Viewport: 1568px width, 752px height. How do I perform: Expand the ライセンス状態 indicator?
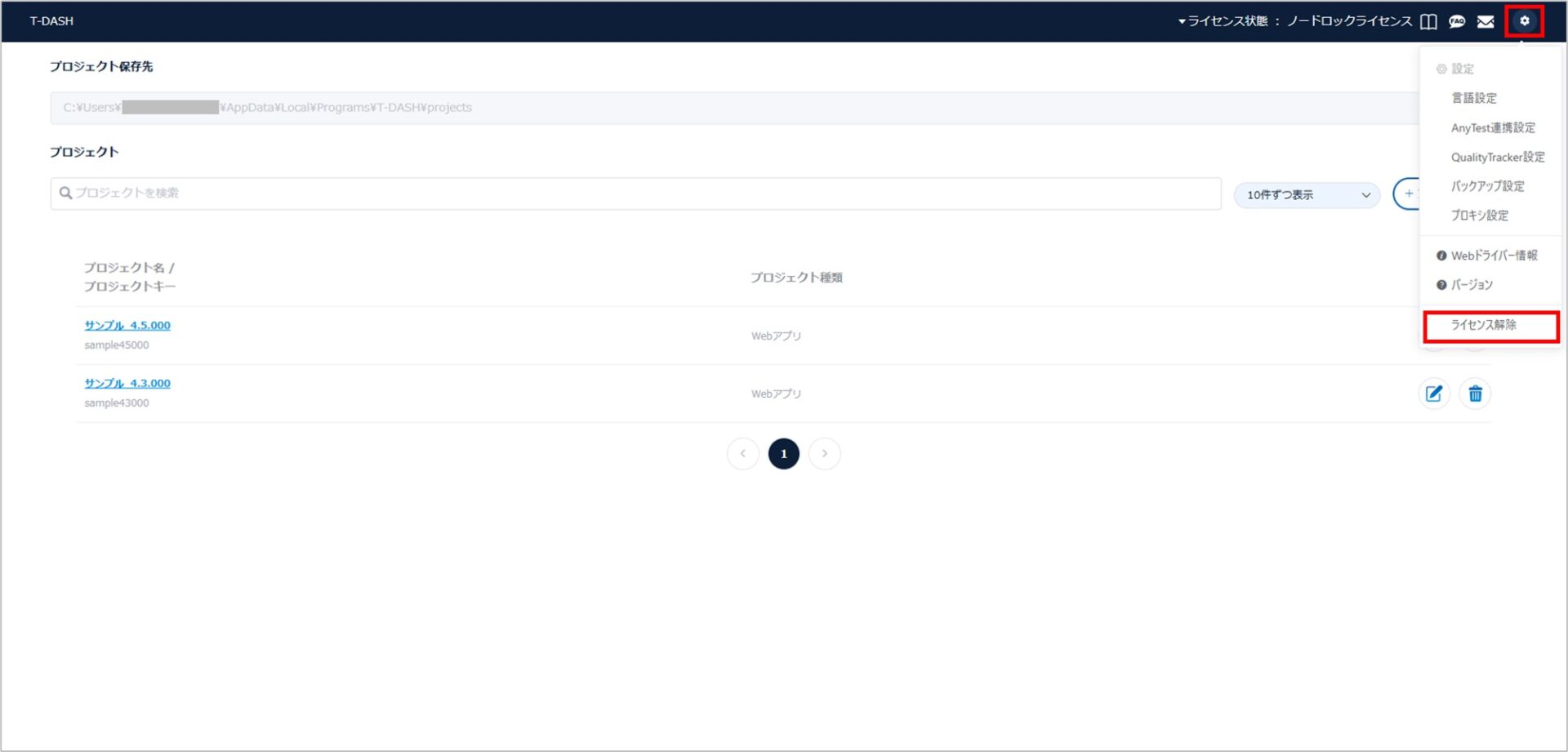click(1294, 21)
